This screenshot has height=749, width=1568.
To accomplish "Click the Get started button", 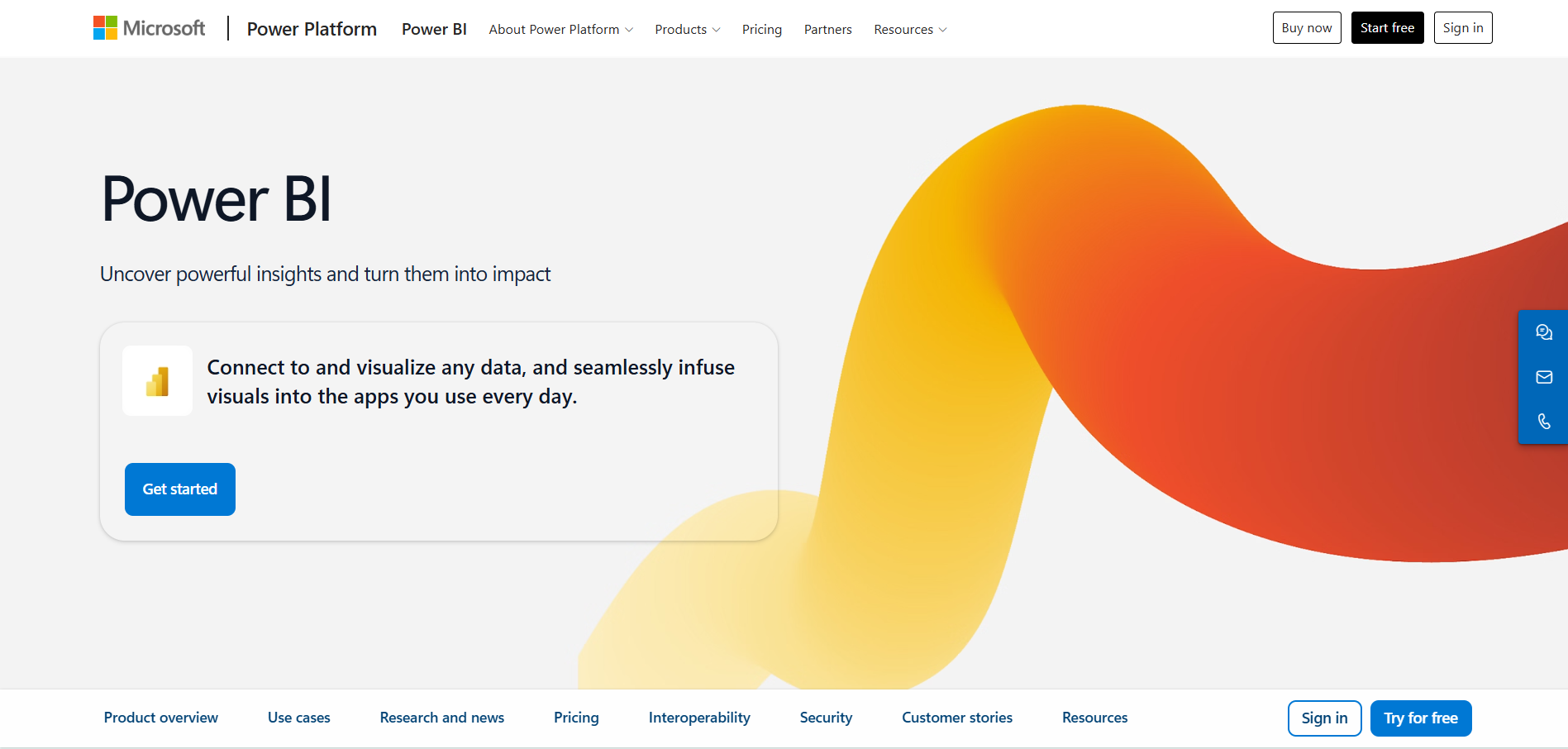I will tap(180, 489).
